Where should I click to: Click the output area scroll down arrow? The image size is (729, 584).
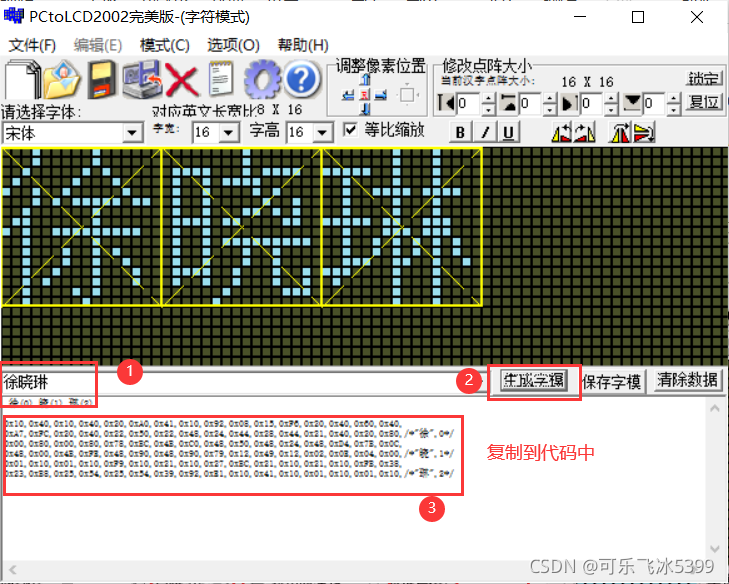click(x=715, y=549)
